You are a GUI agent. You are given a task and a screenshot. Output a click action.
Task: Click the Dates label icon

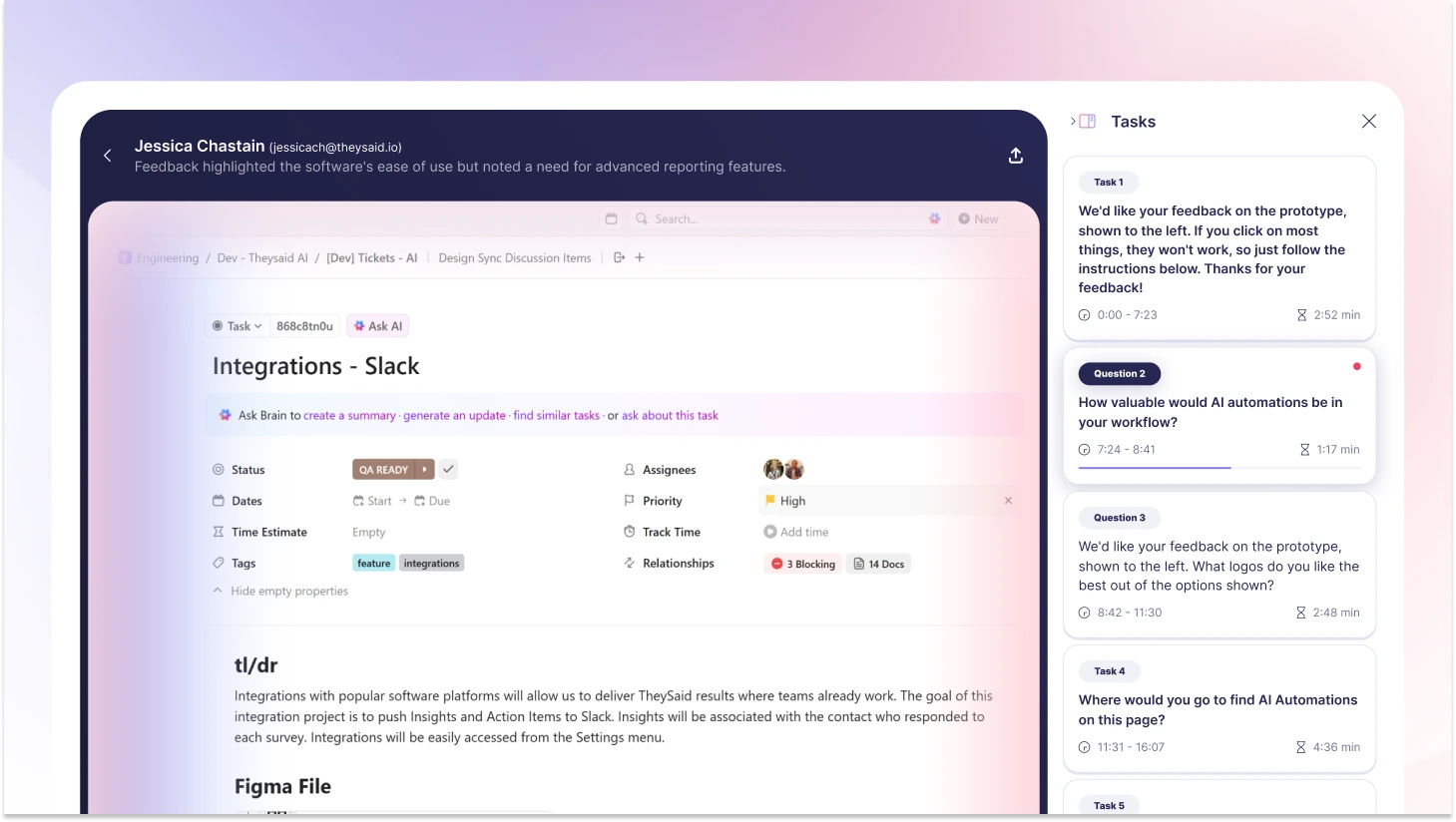(219, 501)
